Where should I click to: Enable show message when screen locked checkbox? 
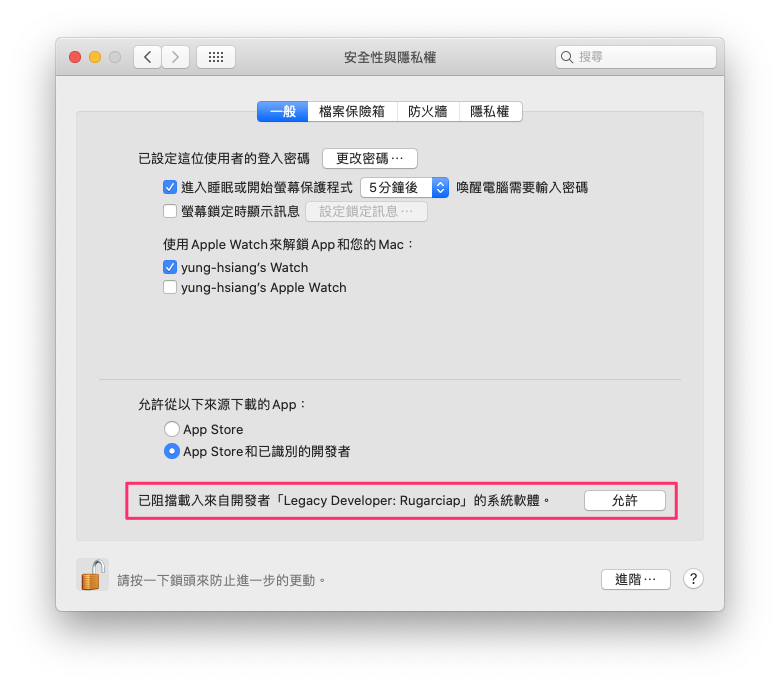[170, 211]
